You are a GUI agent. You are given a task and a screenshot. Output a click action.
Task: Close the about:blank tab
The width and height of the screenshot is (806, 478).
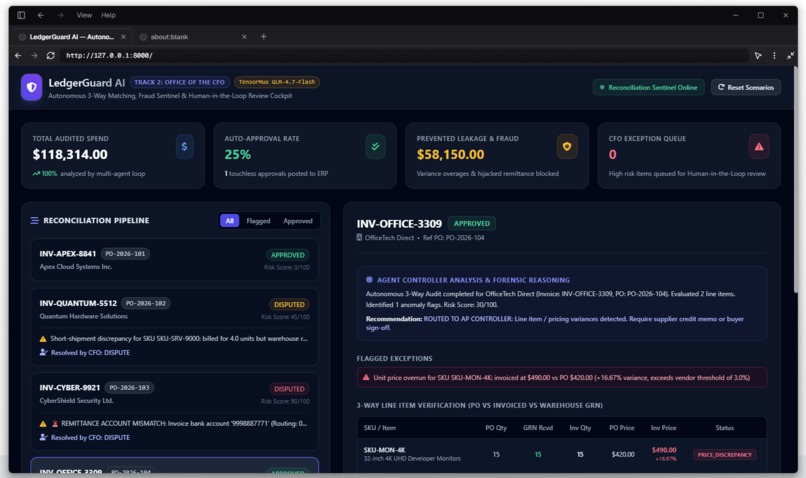pos(244,36)
